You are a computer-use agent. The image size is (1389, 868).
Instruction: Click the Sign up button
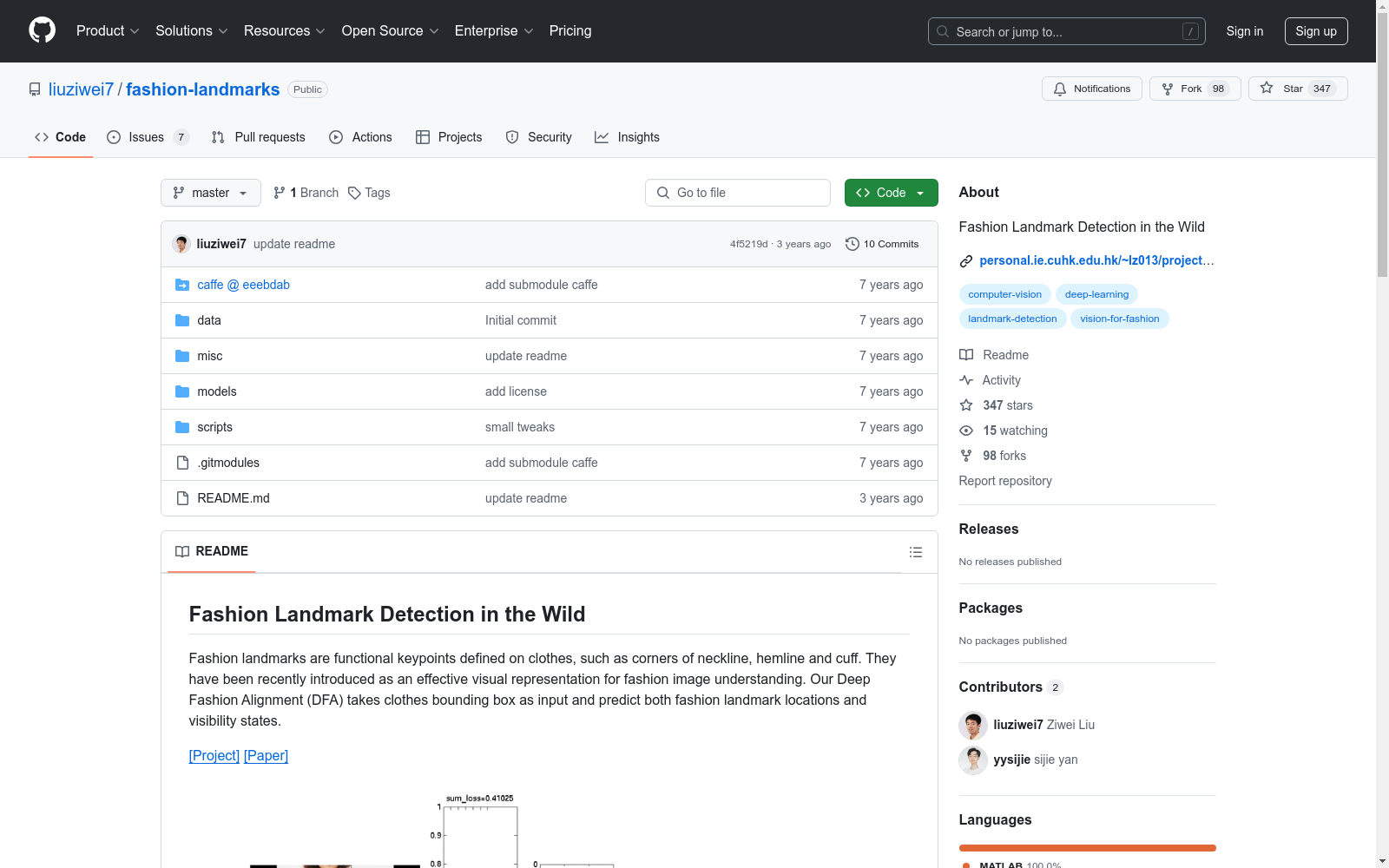(1316, 31)
